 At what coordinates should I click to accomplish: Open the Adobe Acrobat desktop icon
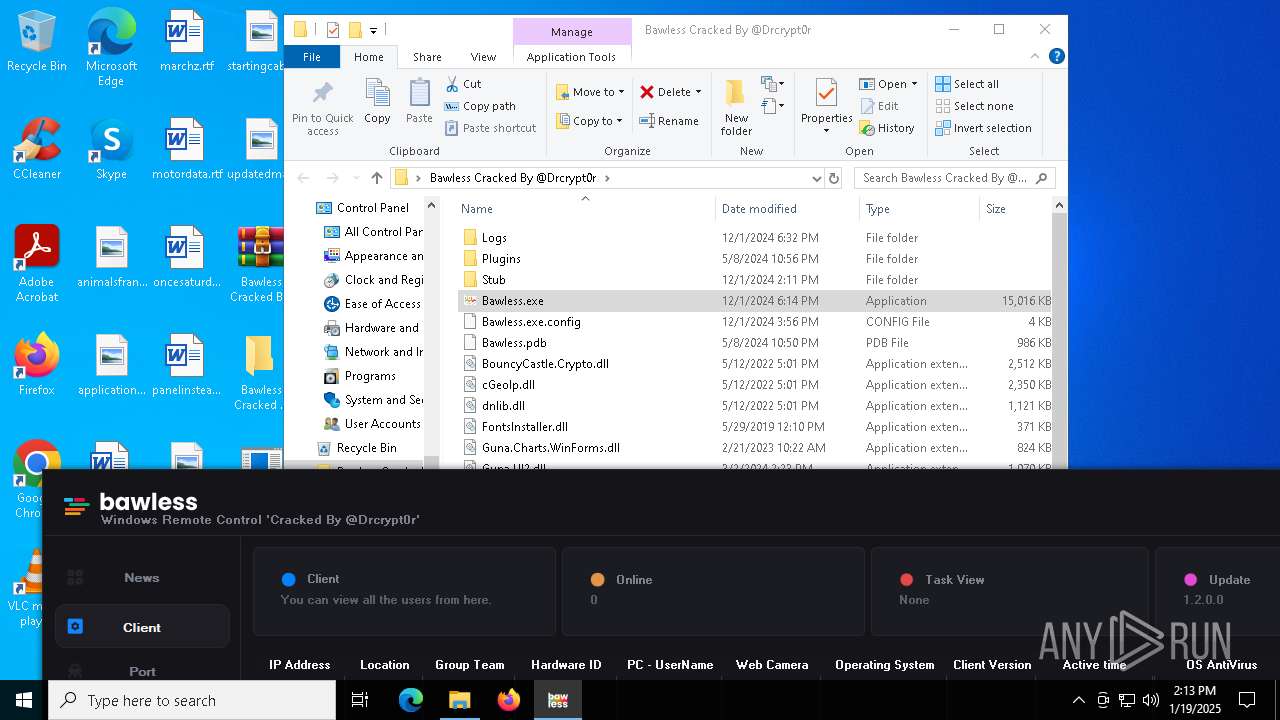[x=37, y=263]
